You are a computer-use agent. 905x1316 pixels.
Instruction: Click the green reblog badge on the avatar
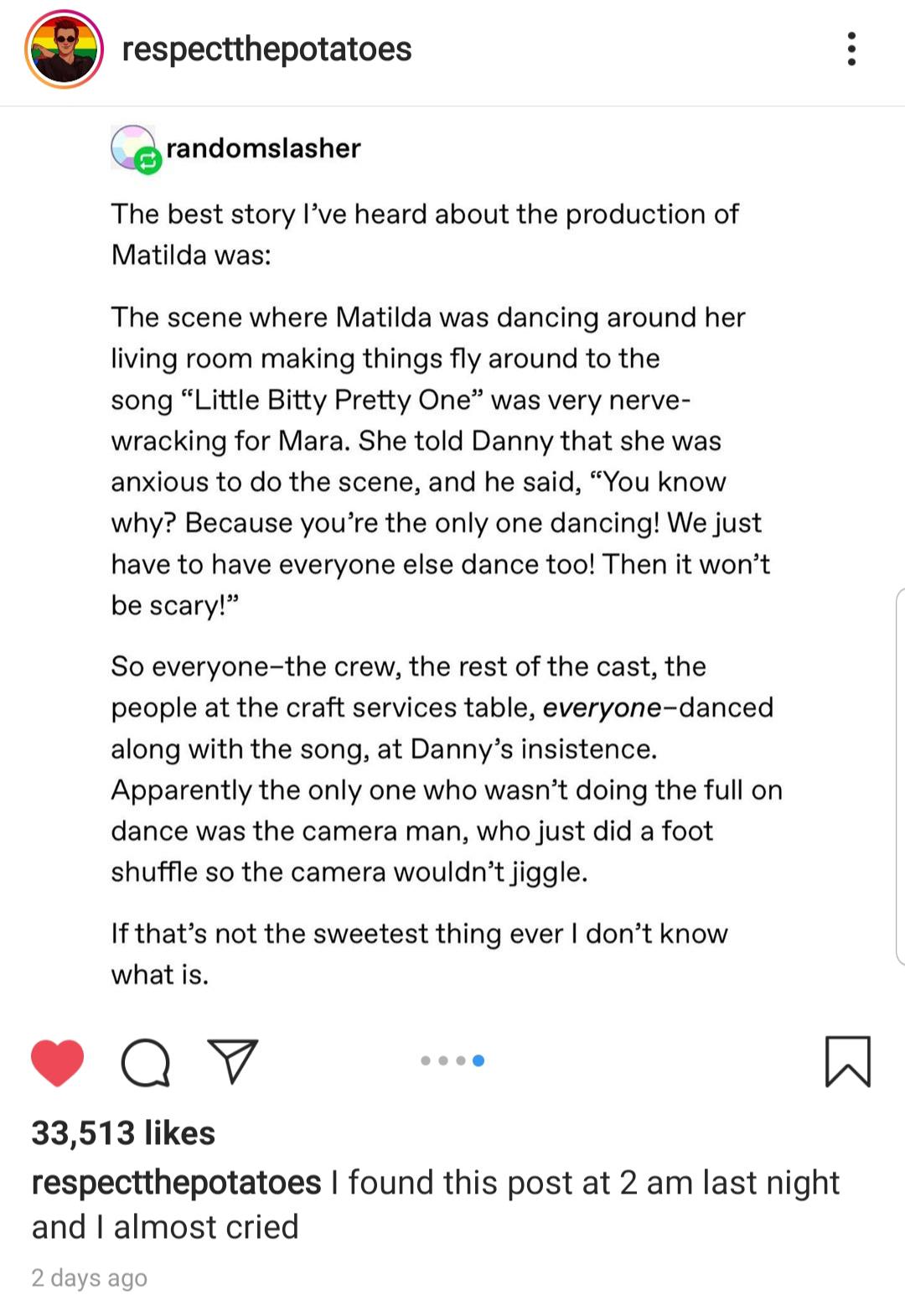click(148, 160)
